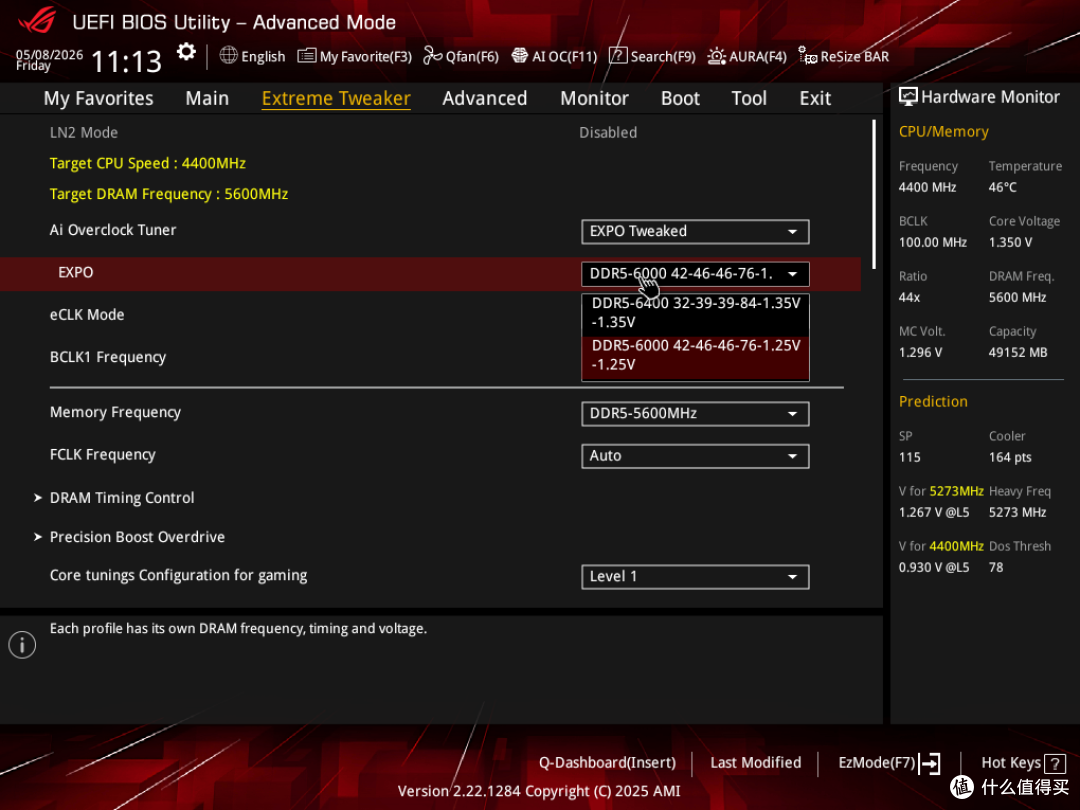The width and height of the screenshot is (1080, 810).
Task: Click the Cooler 164 pts value
Action: [x=1010, y=457]
